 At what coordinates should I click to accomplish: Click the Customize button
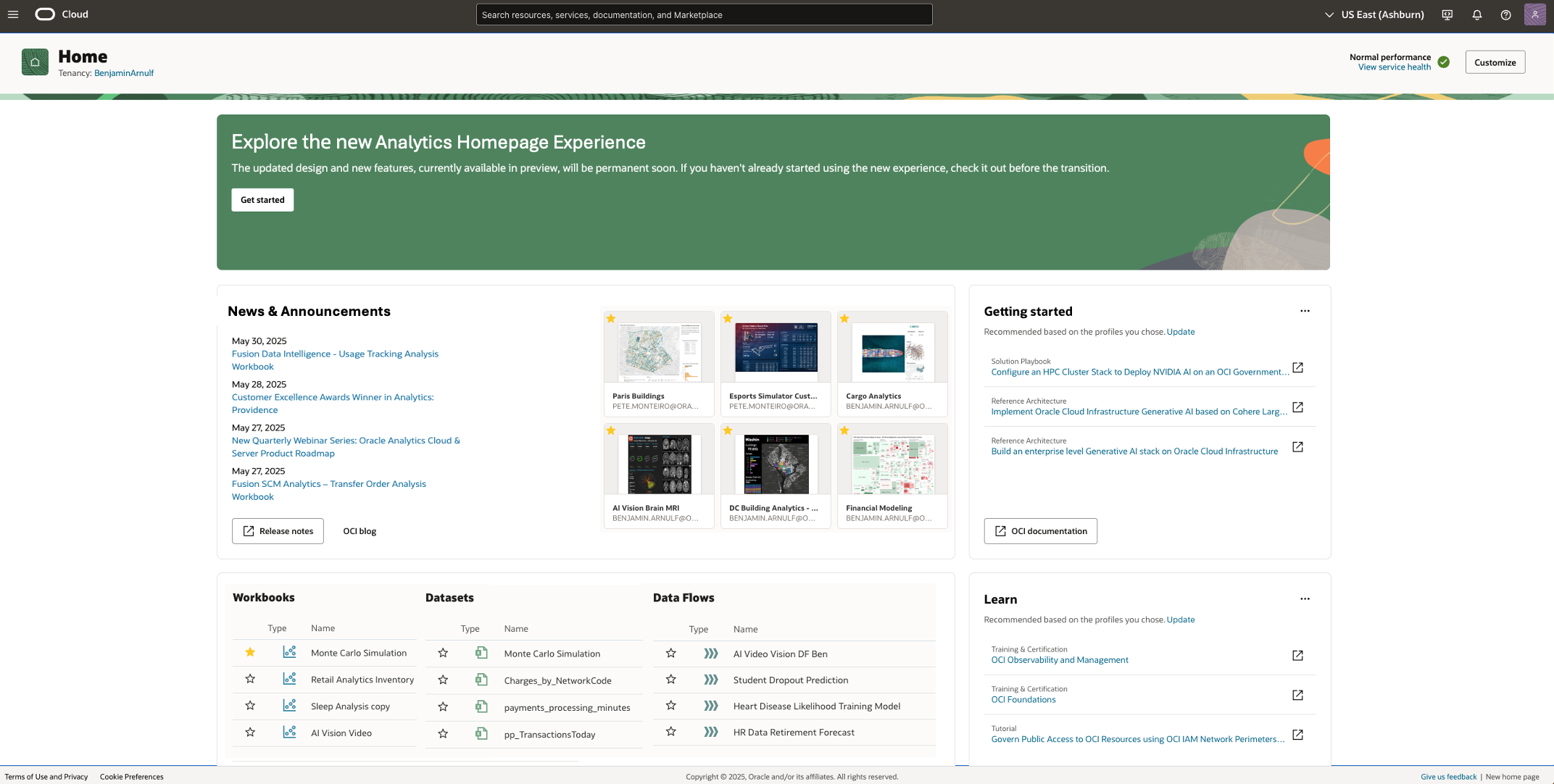(1495, 62)
